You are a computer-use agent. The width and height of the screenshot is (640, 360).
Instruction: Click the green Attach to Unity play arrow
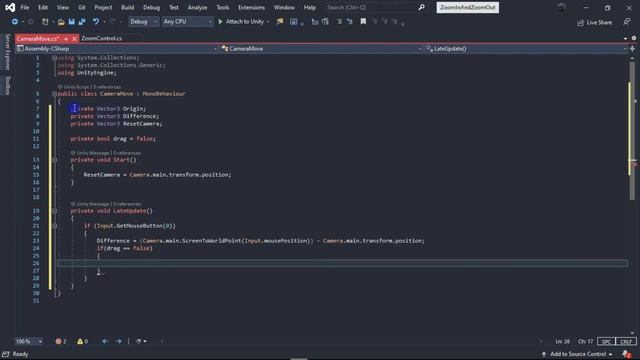(220, 21)
